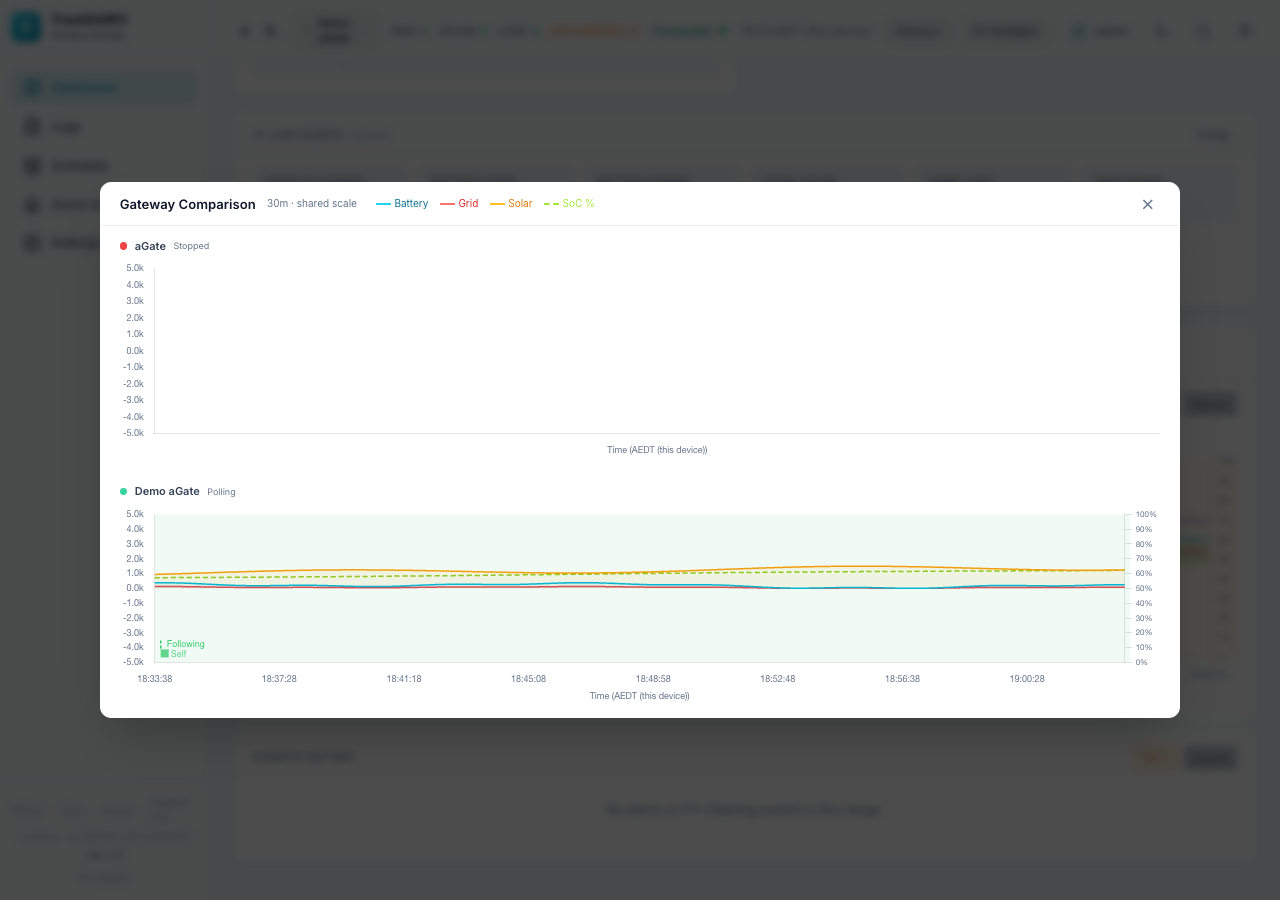
Task: Close the Gateway Comparison dialog
Action: (x=1147, y=204)
